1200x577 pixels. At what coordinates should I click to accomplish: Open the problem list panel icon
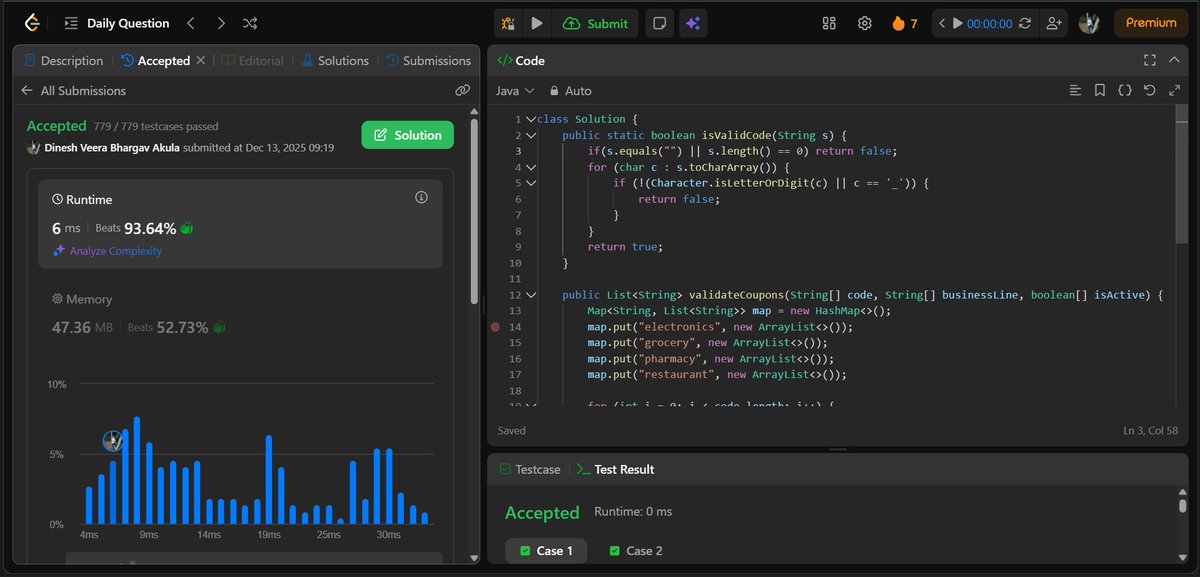[x=71, y=23]
